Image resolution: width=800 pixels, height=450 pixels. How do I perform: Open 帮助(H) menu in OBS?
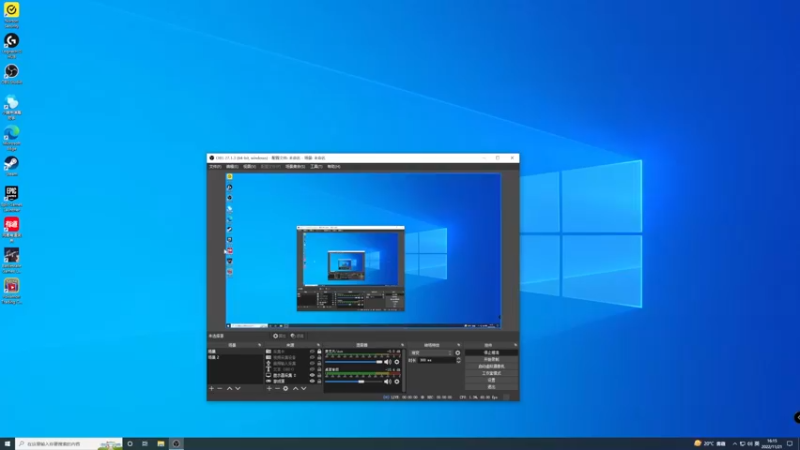(334, 166)
